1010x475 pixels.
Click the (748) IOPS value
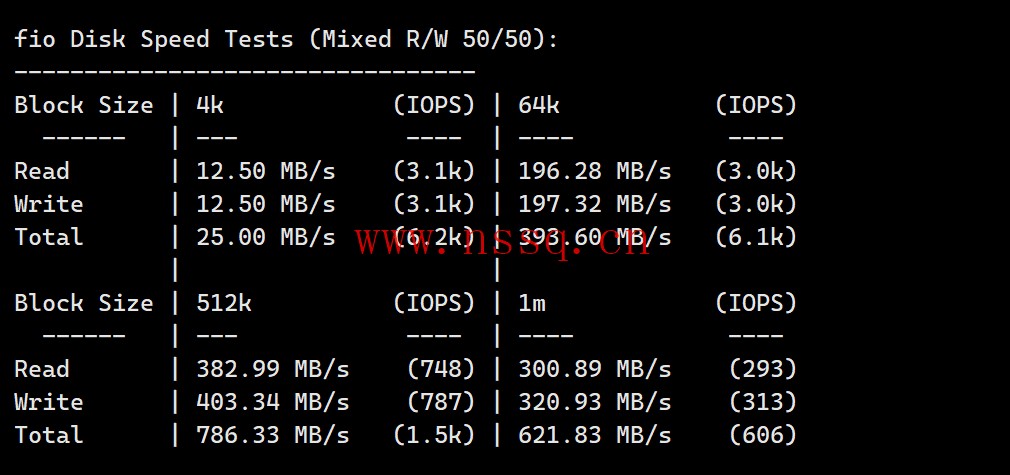(441, 369)
